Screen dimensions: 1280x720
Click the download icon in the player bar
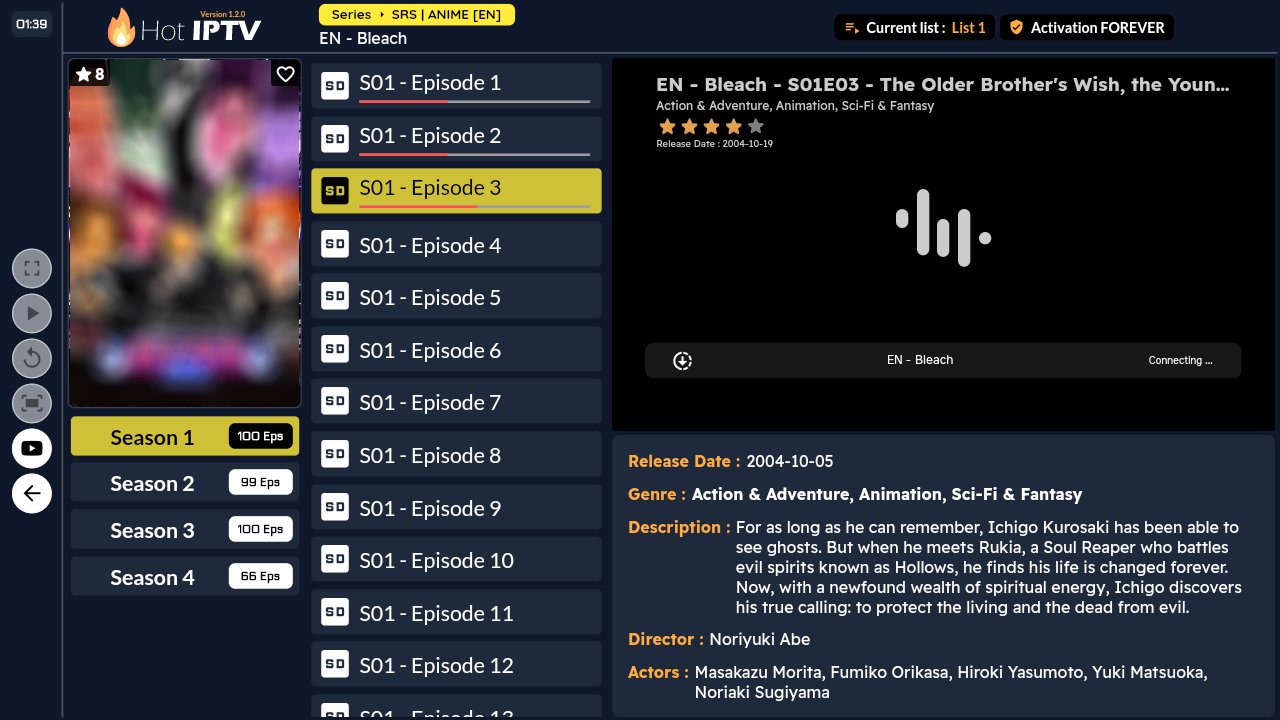pyautogui.click(x=683, y=361)
